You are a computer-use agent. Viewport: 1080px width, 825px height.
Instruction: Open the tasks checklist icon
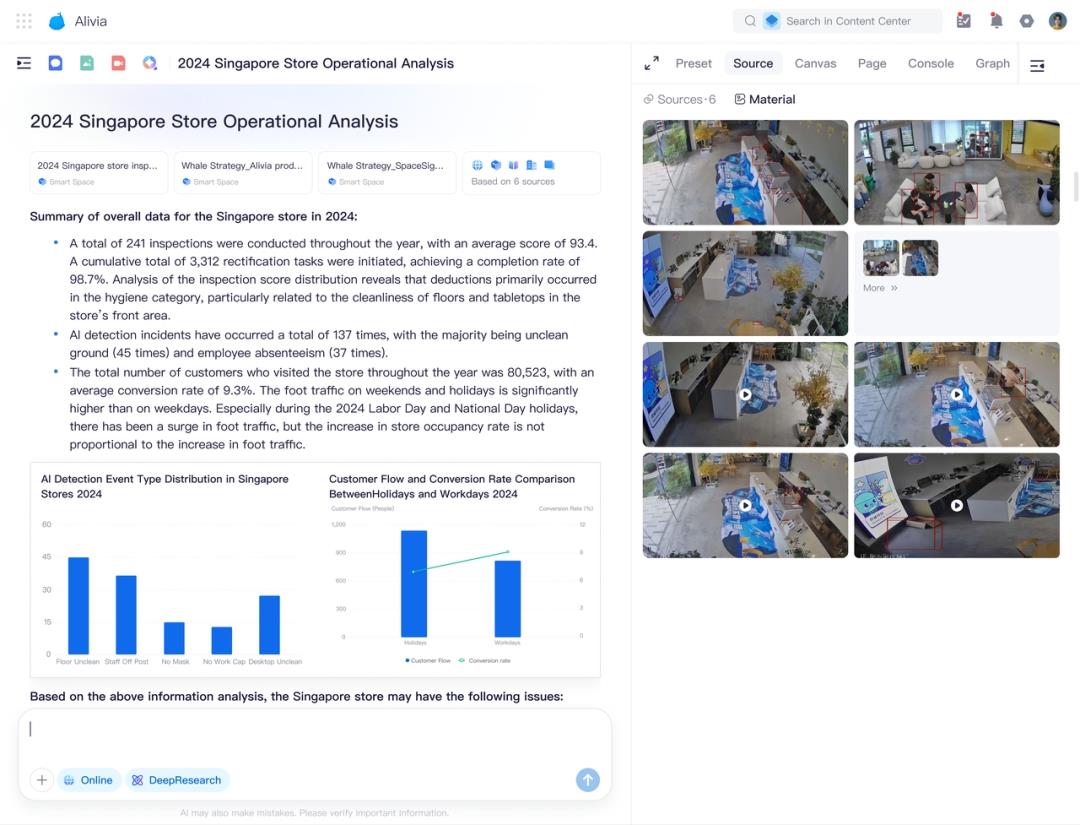[964, 21]
